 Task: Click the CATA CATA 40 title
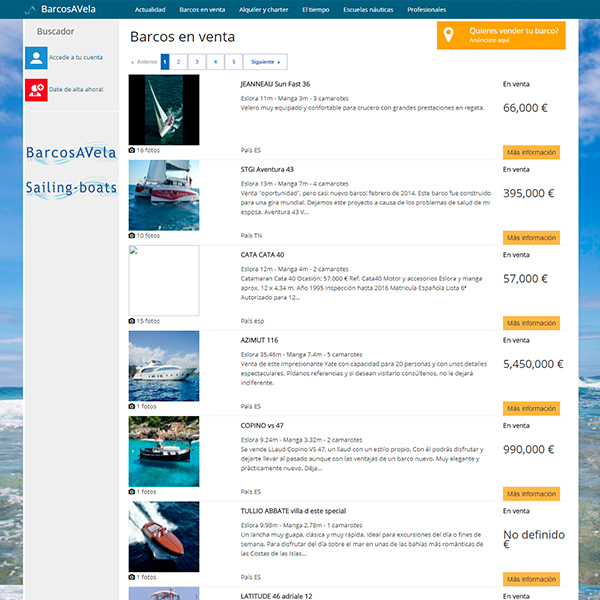click(262, 255)
